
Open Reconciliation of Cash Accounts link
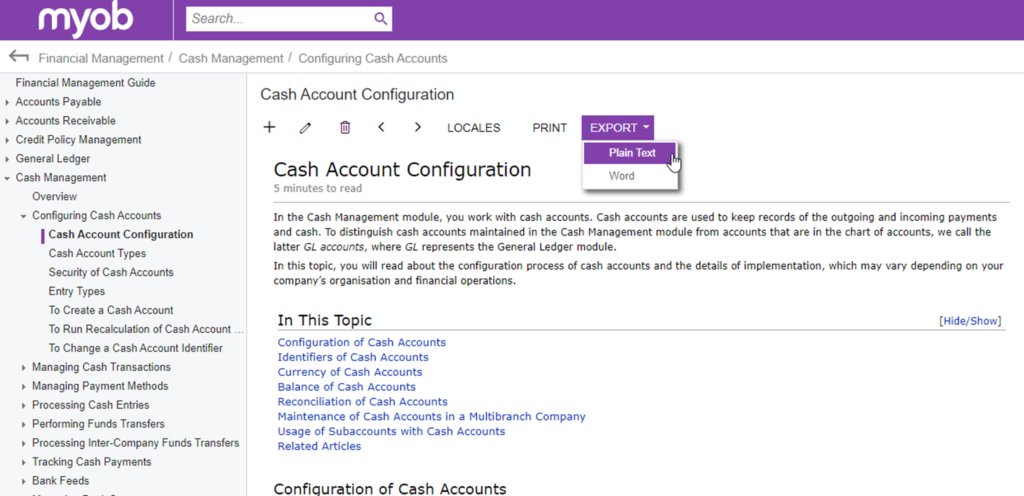[362, 401]
